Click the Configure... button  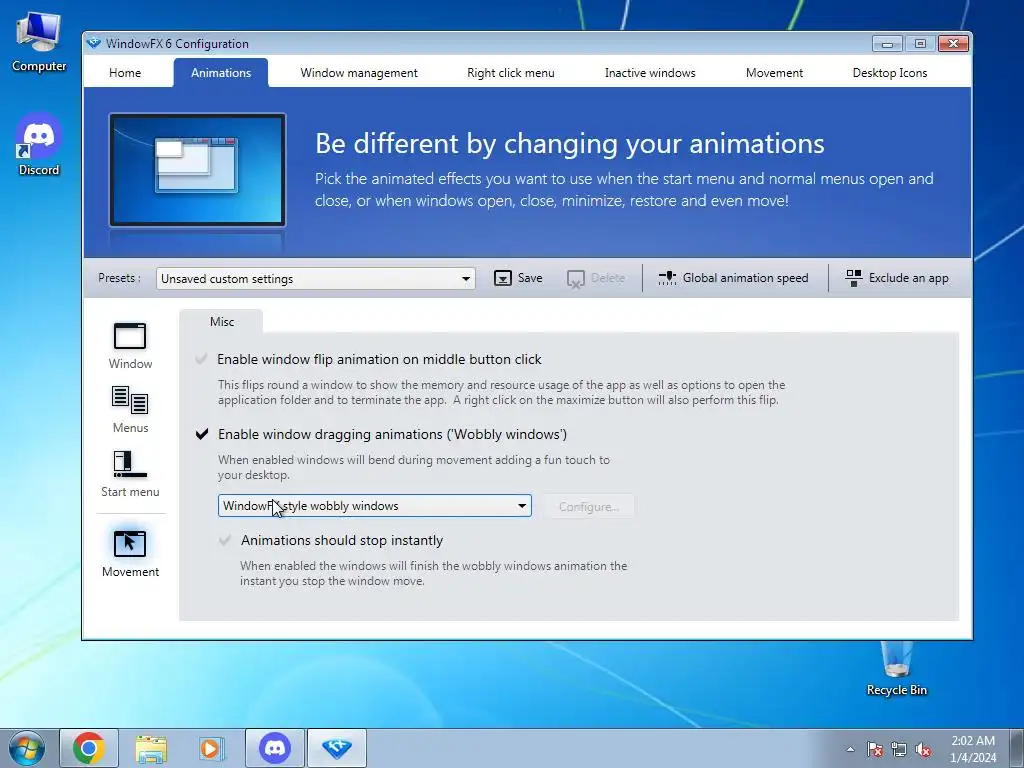pos(588,506)
